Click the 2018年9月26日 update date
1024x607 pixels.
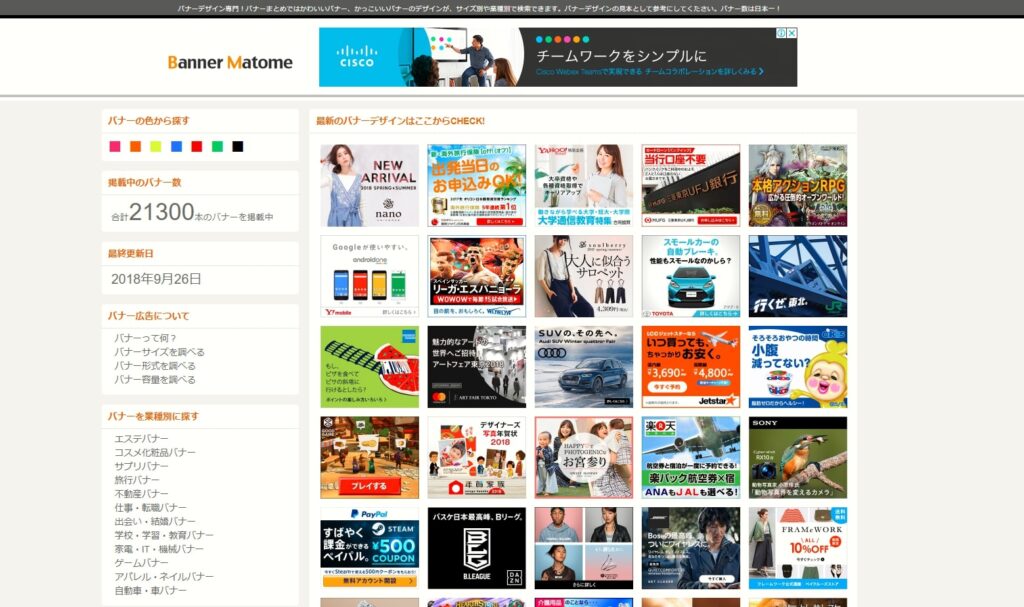(x=156, y=279)
